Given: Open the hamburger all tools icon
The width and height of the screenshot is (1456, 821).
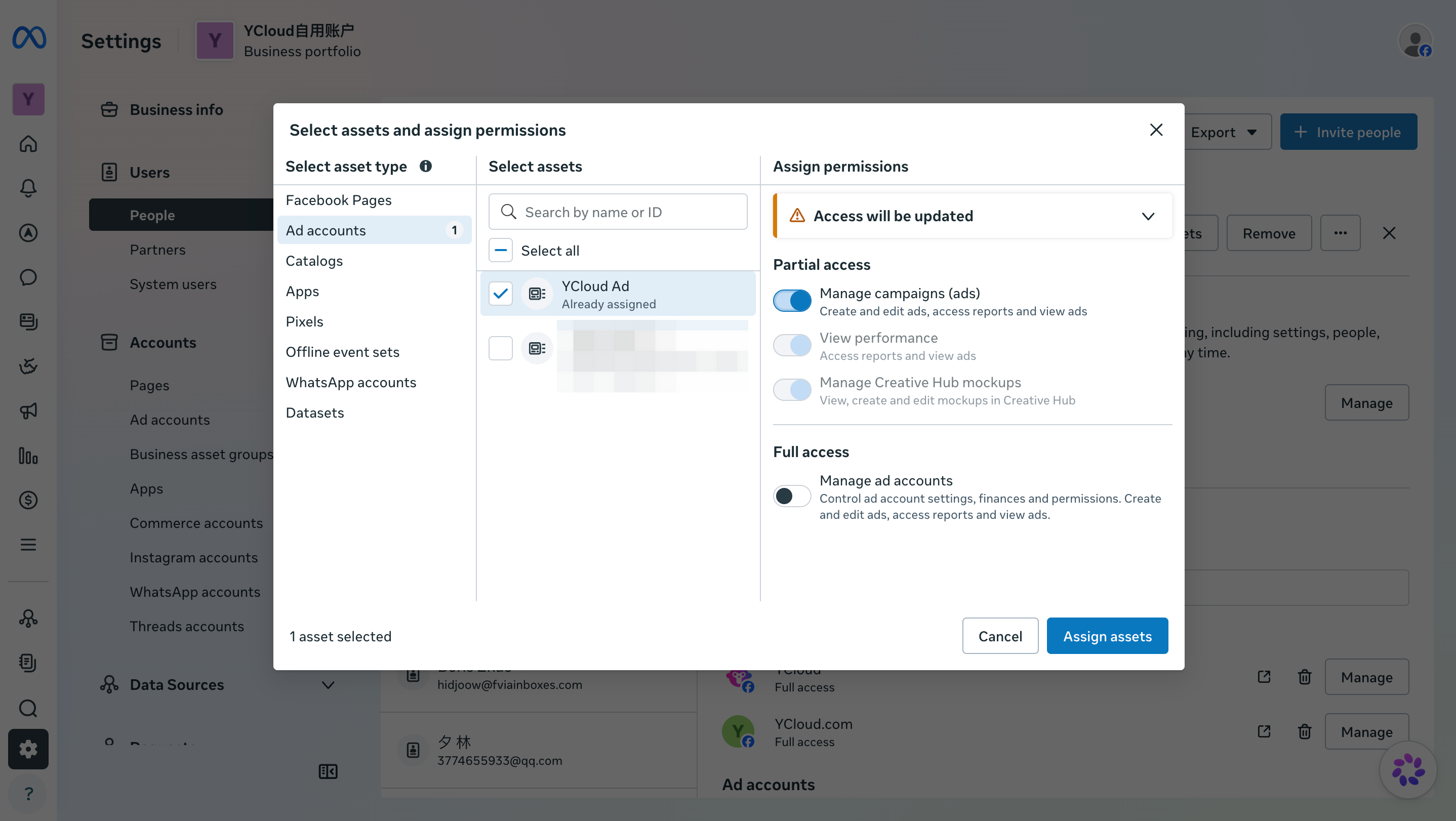Looking at the screenshot, I should (x=28, y=545).
